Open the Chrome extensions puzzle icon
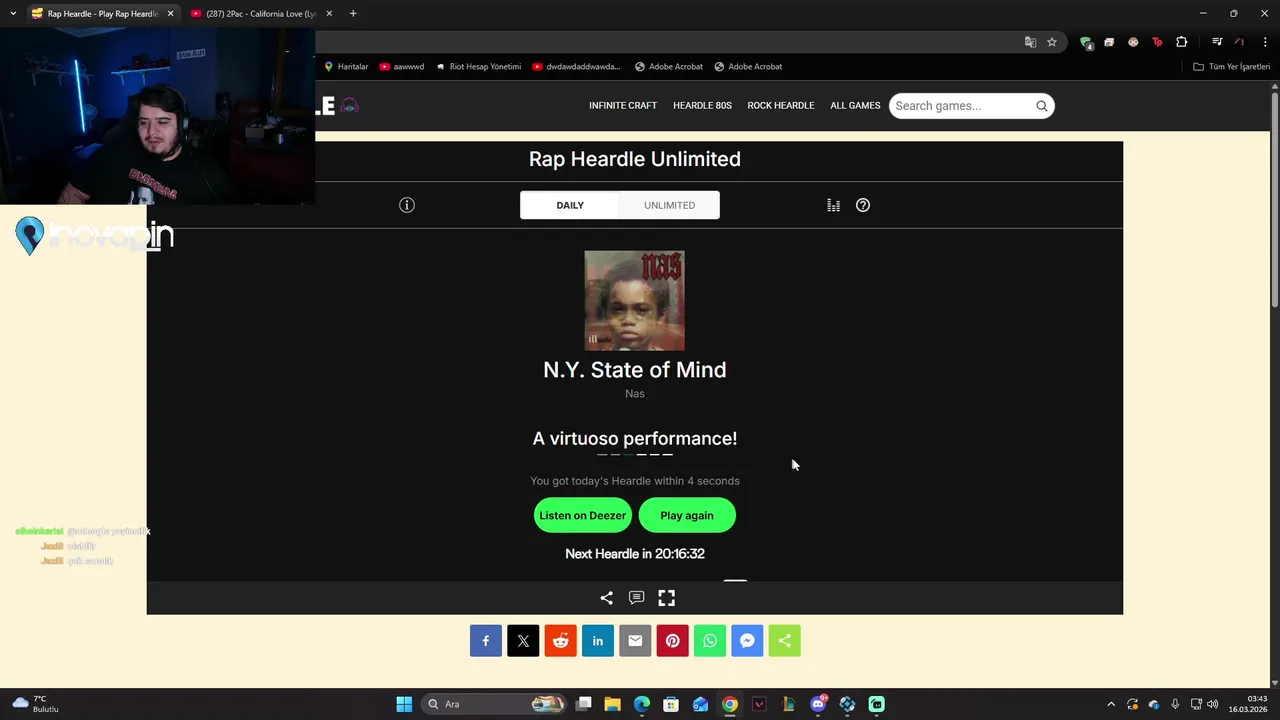This screenshot has height=720, width=1280. coord(1181,42)
